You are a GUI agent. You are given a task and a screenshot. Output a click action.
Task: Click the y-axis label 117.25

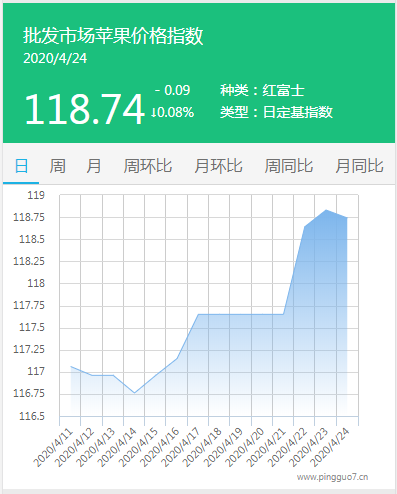tap(29, 349)
